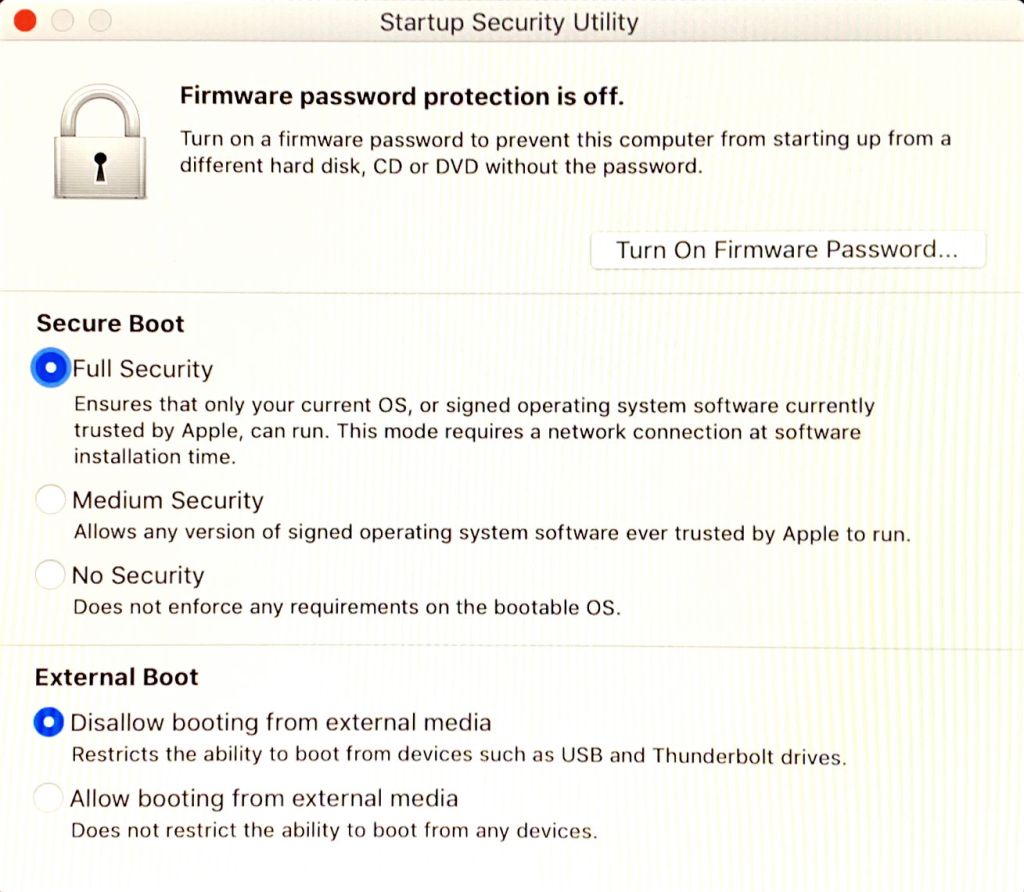Choose the Medium Security option

49,500
